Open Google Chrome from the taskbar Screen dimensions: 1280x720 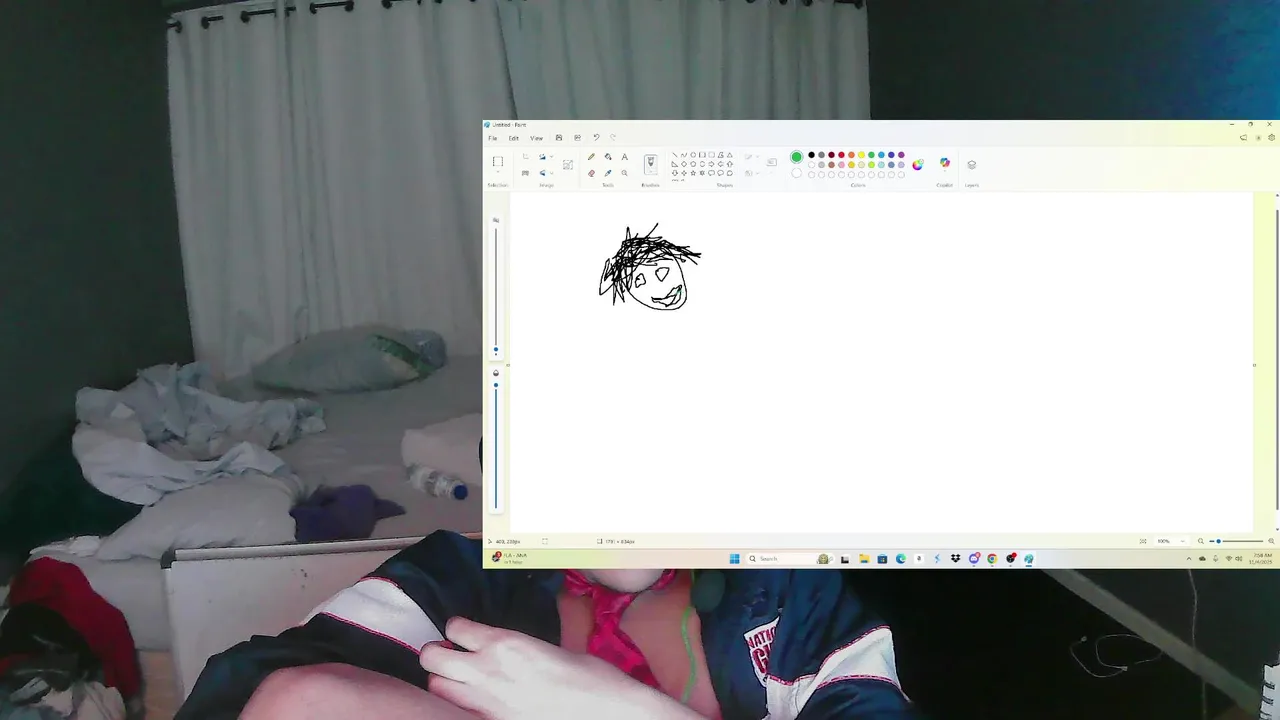[992, 559]
